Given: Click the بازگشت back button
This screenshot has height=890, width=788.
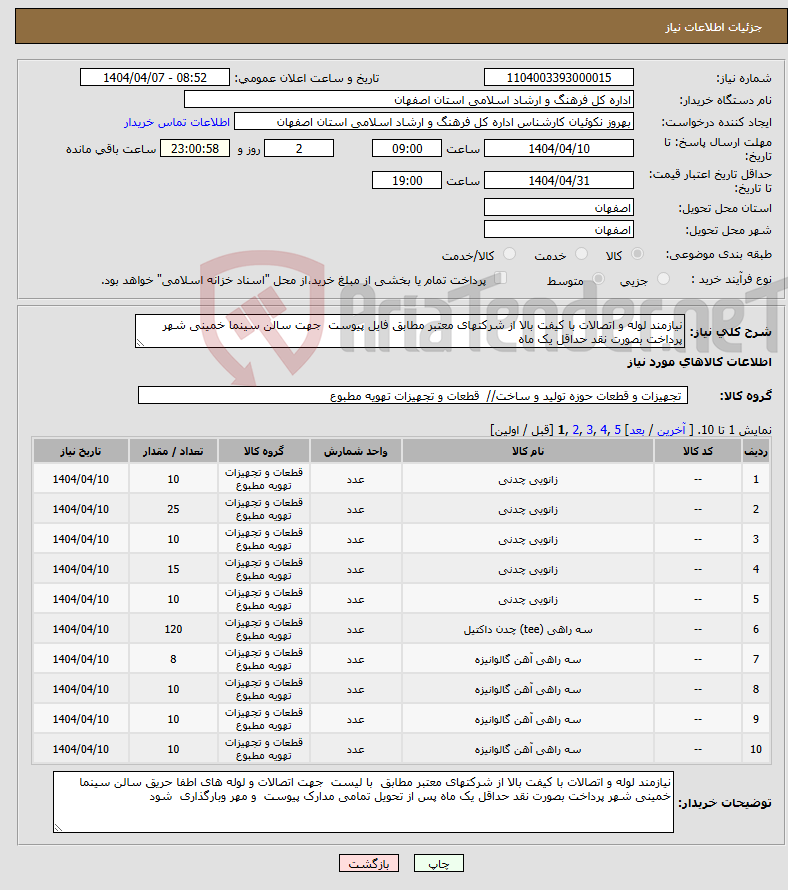Looking at the screenshot, I should tap(369, 863).
